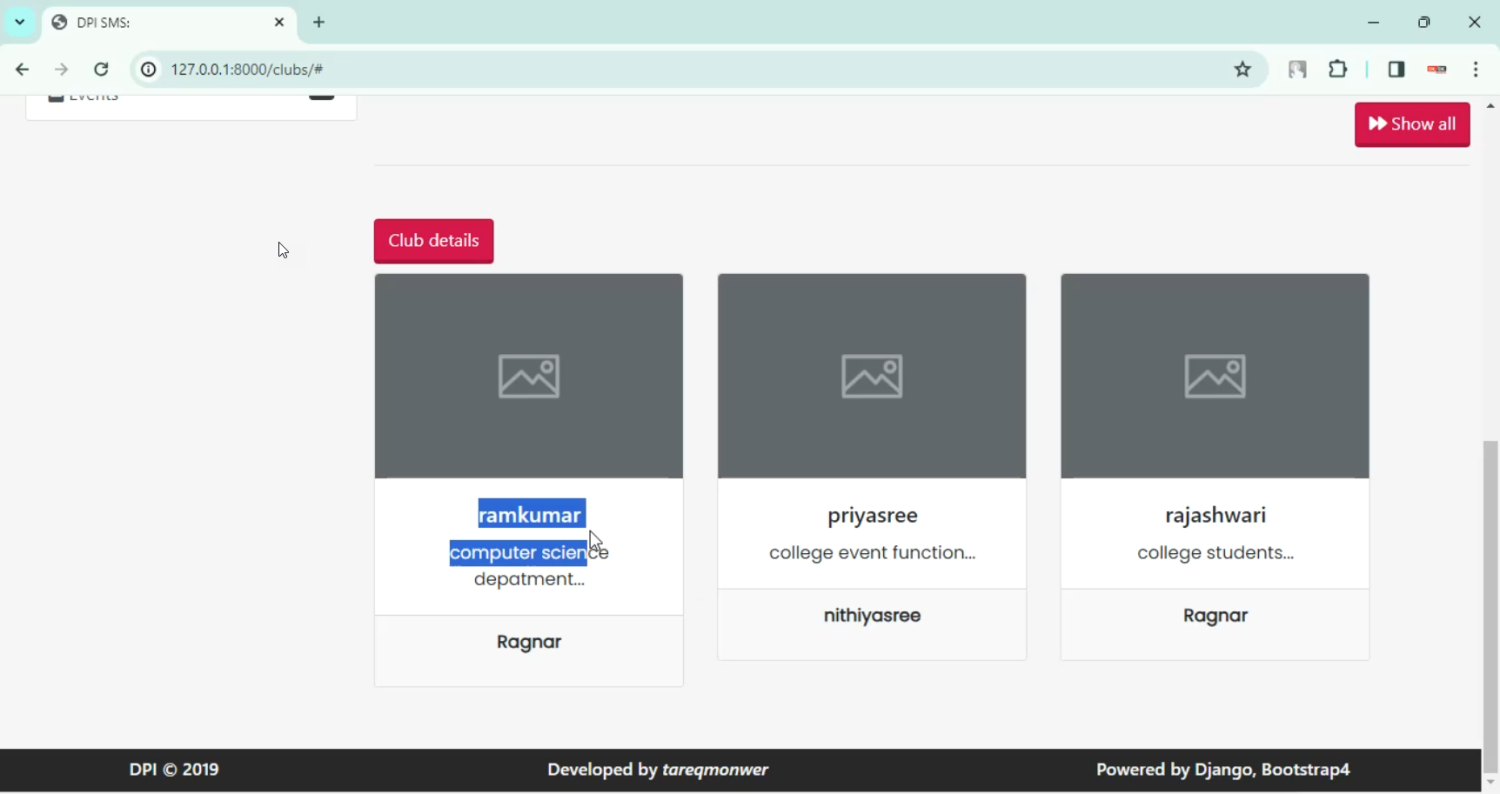This screenshot has height=794, width=1500.
Task: Open the Extensions puzzle icon
Action: 1337,69
